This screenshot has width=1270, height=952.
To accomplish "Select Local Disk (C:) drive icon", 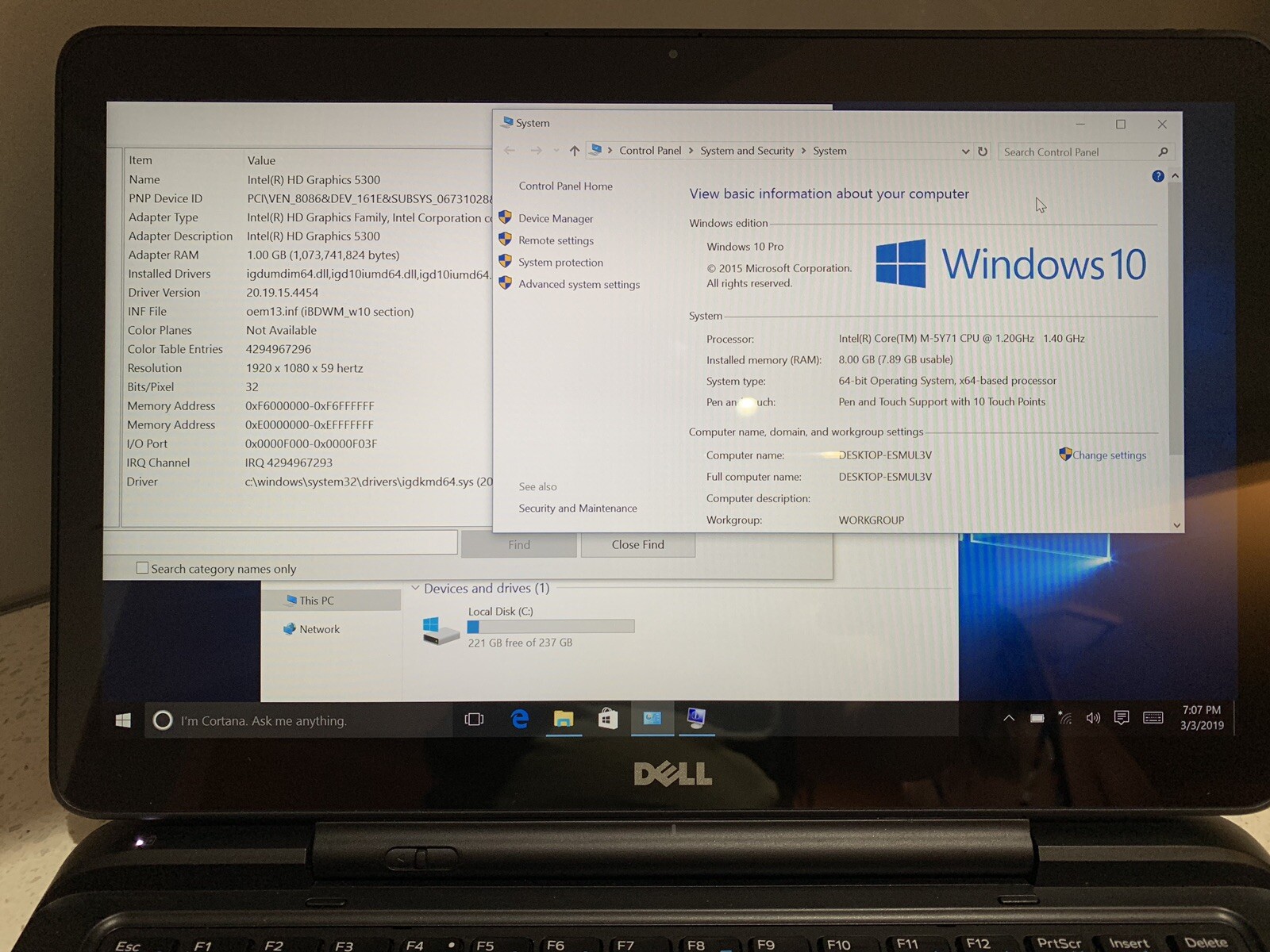I will click(441, 631).
